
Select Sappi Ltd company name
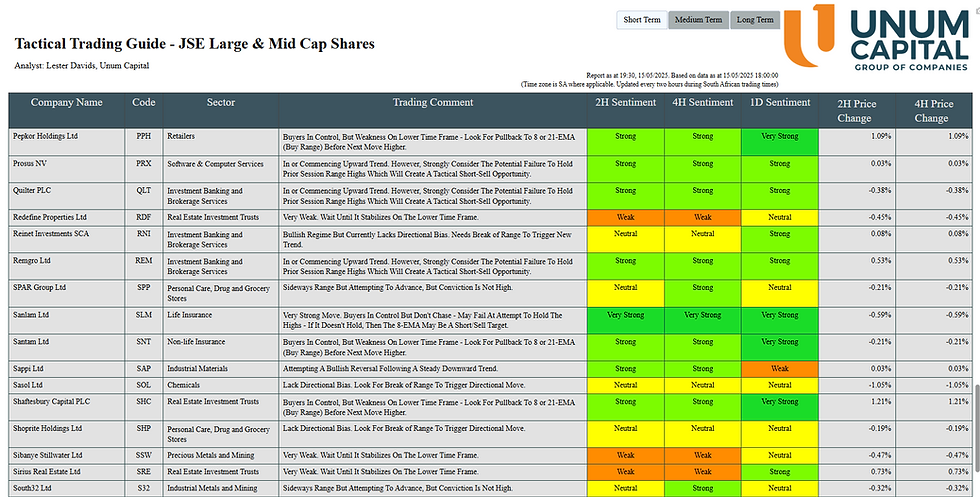28,369
